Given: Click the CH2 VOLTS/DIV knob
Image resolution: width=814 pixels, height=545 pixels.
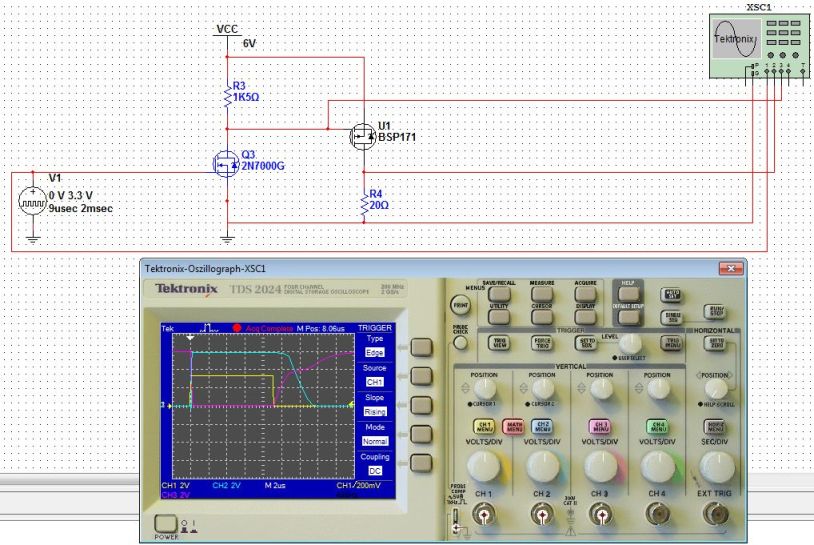Looking at the screenshot, I should [x=544, y=466].
